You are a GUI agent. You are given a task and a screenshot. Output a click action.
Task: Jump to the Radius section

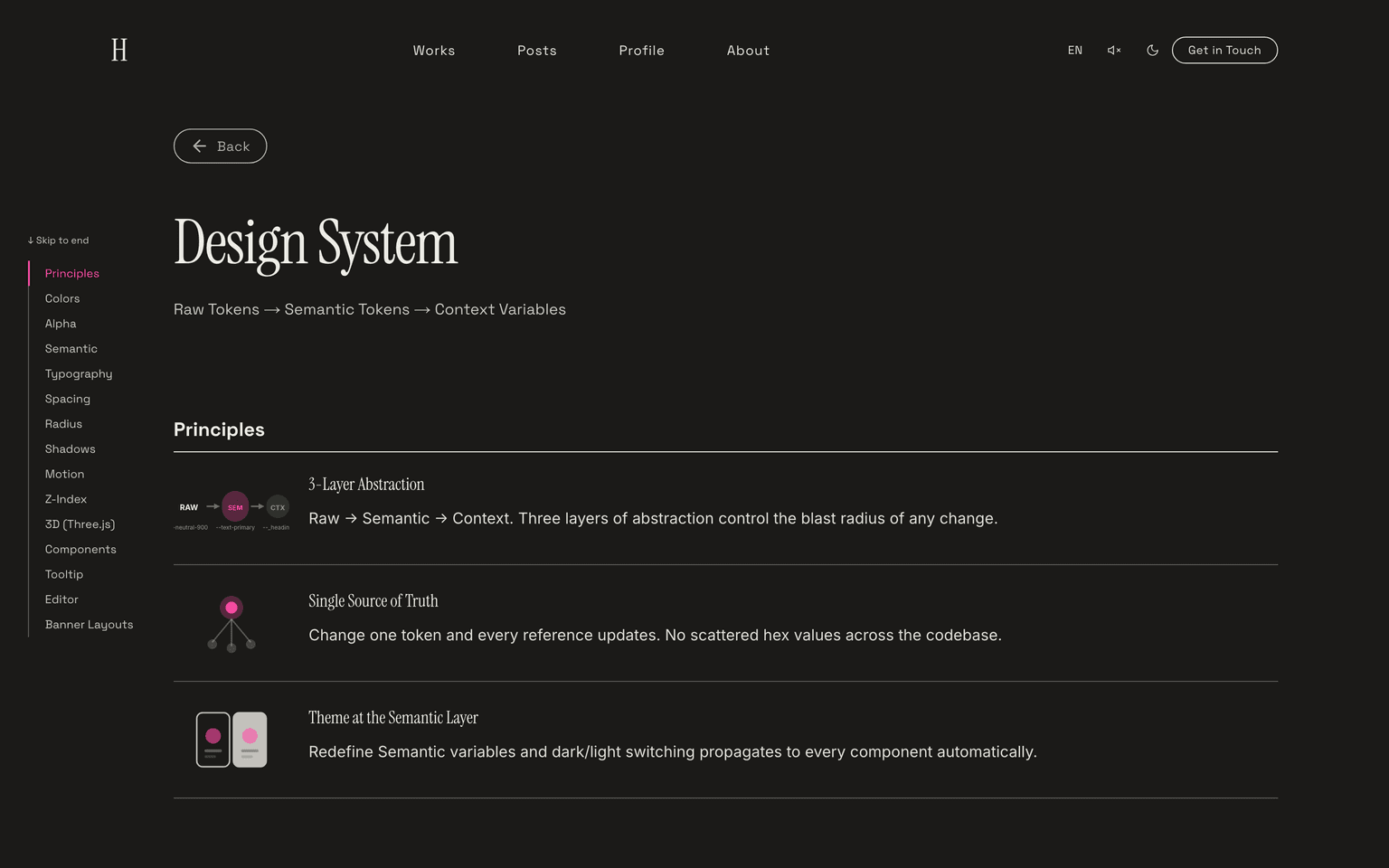tap(63, 424)
